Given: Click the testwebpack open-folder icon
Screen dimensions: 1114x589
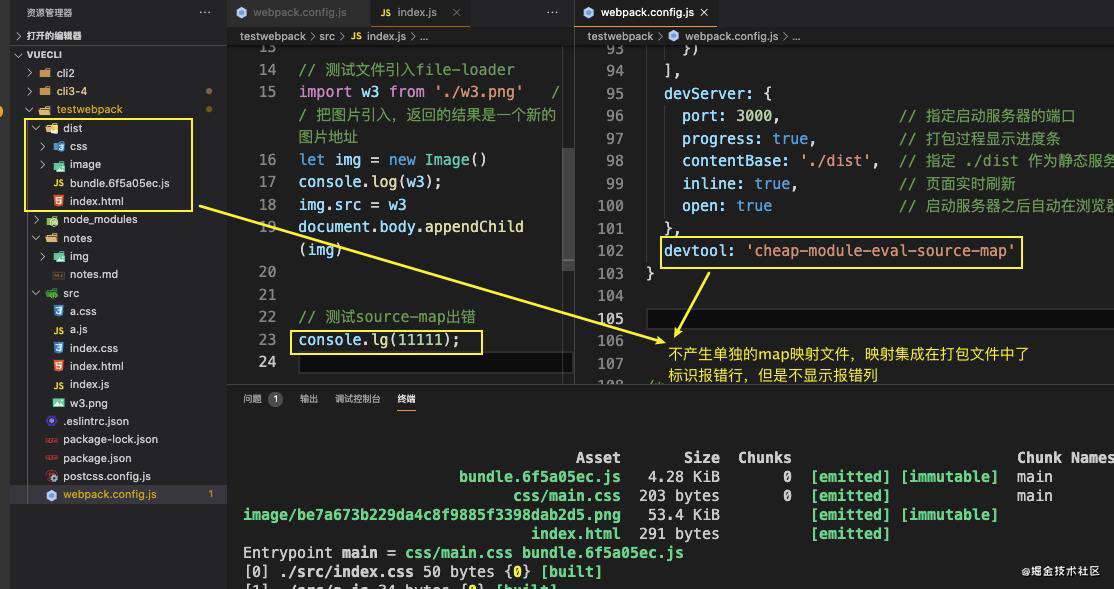Looking at the screenshot, I should click(x=45, y=109).
